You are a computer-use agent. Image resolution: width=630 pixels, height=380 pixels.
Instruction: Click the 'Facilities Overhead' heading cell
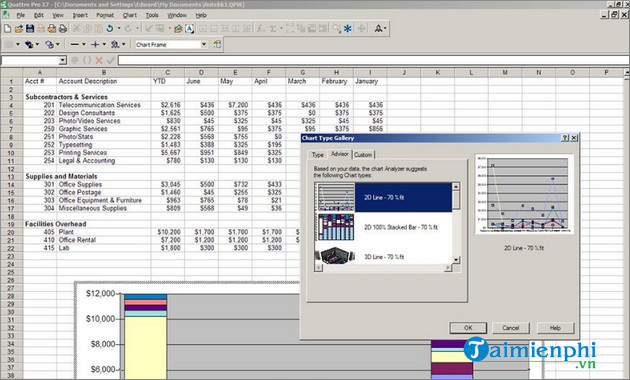click(x=55, y=224)
